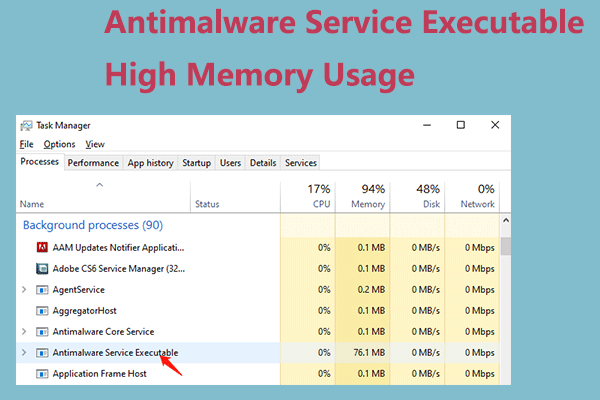Expand the Antimalware Core Service row
The image size is (600, 400).
[24, 331]
